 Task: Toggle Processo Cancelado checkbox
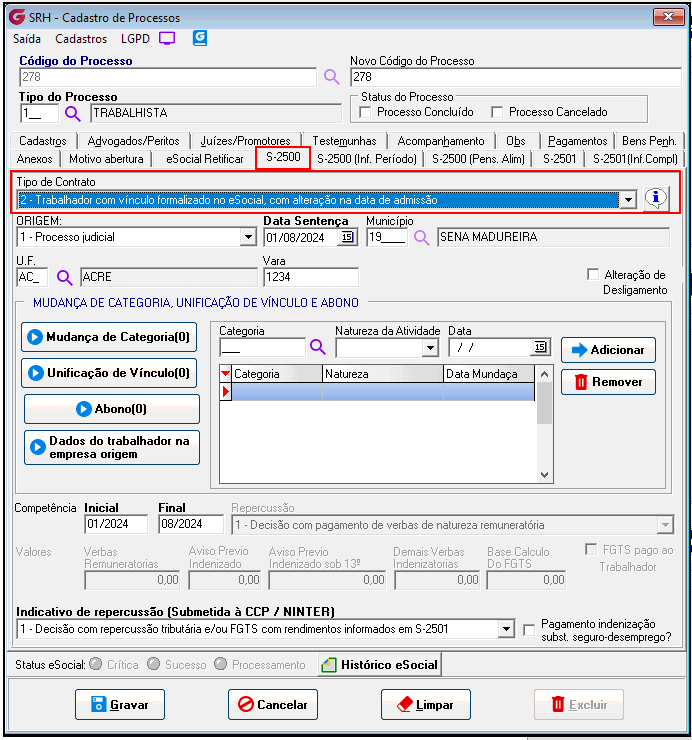pyautogui.click(x=497, y=112)
